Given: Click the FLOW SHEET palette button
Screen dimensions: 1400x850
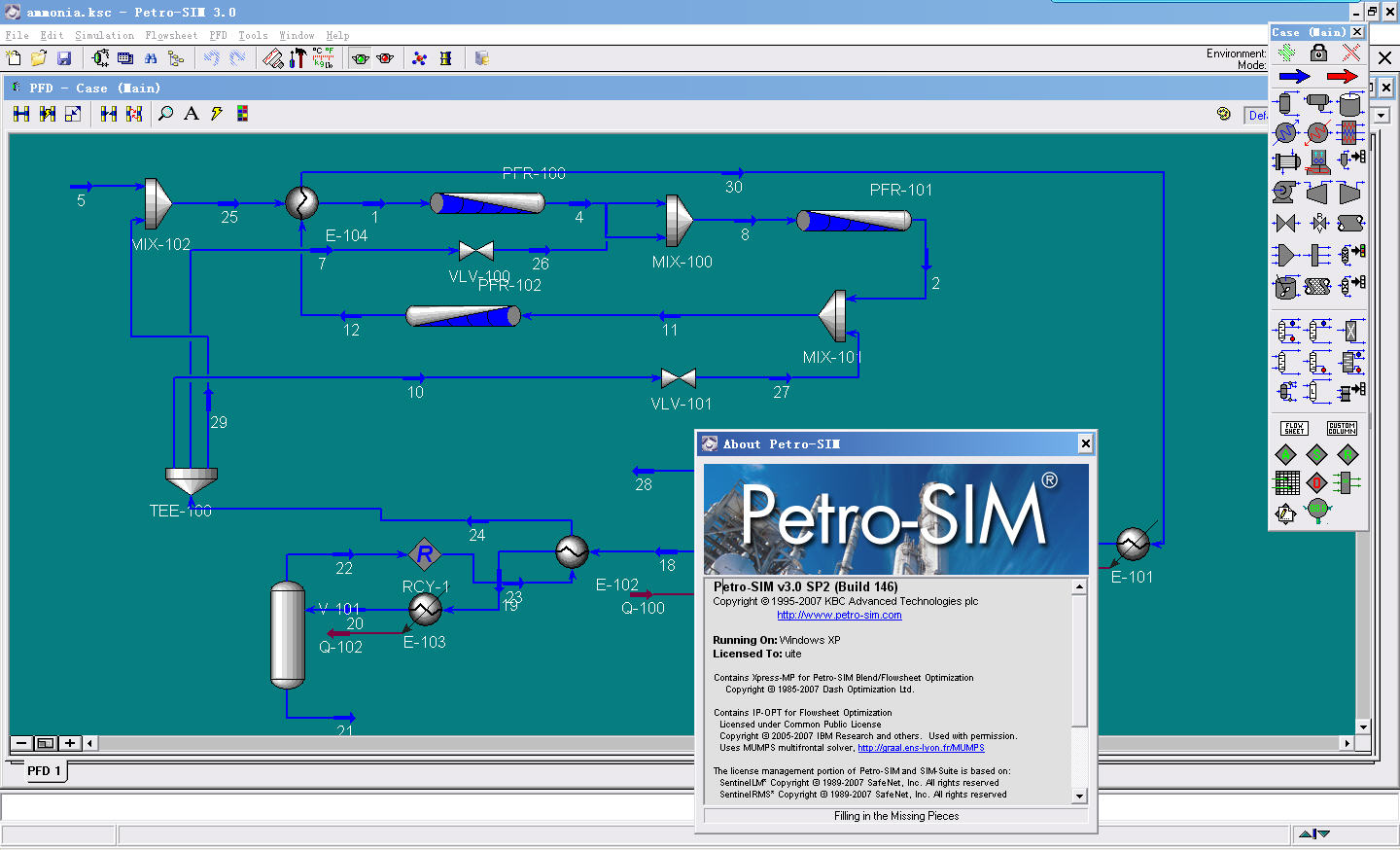Looking at the screenshot, I should (1294, 429).
